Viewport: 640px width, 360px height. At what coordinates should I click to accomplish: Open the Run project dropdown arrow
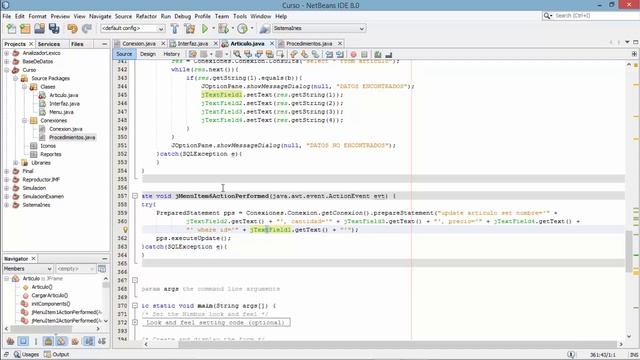pos(213,29)
